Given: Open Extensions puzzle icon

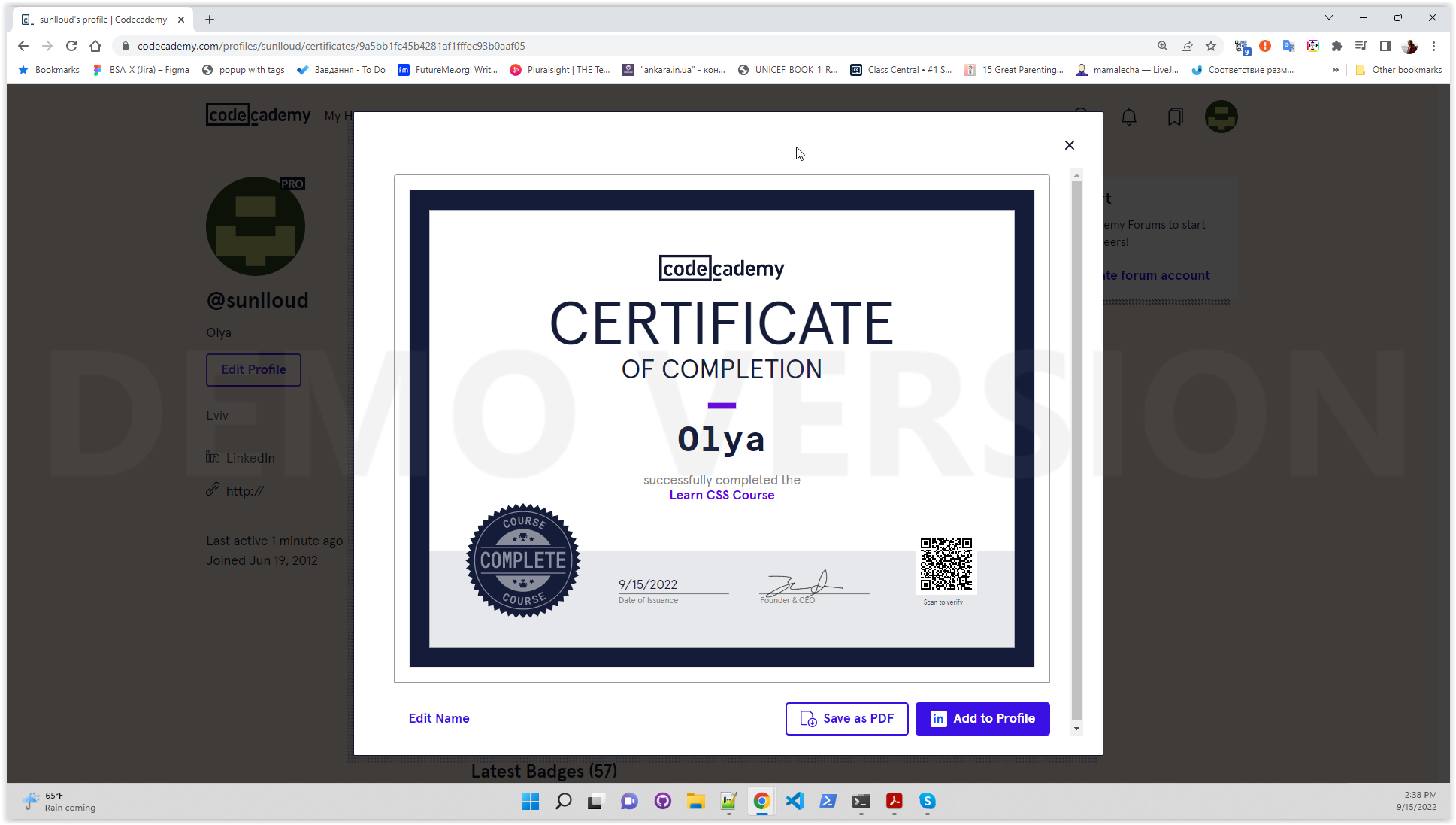Looking at the screenshot, I should tap(1336, 46).
